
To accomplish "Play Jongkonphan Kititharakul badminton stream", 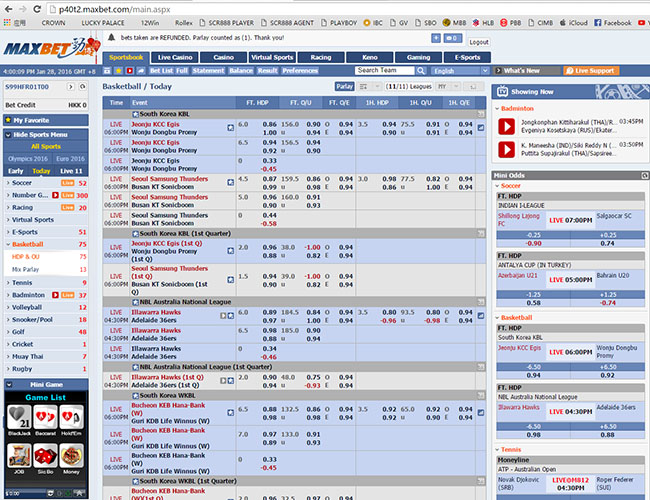I will click(x=506, y=126).
